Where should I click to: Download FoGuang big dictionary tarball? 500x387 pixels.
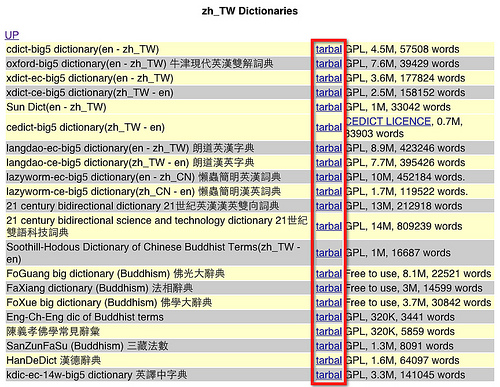pyautogui.click(x=329, y=274)
